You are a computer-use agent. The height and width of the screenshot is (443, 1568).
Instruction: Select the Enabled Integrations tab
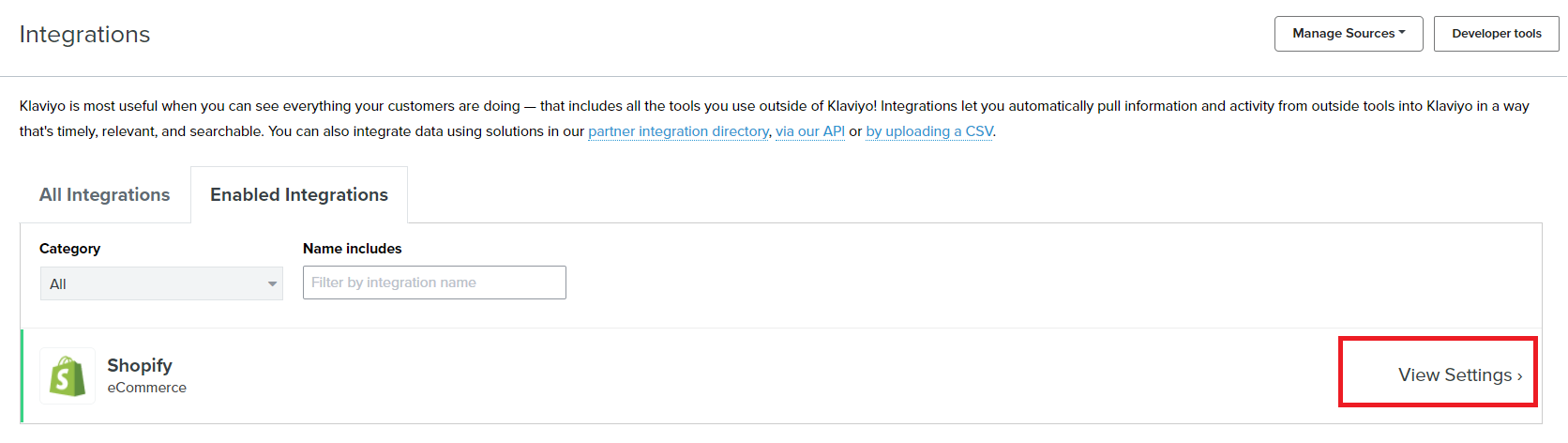click(x=299, y=194)
